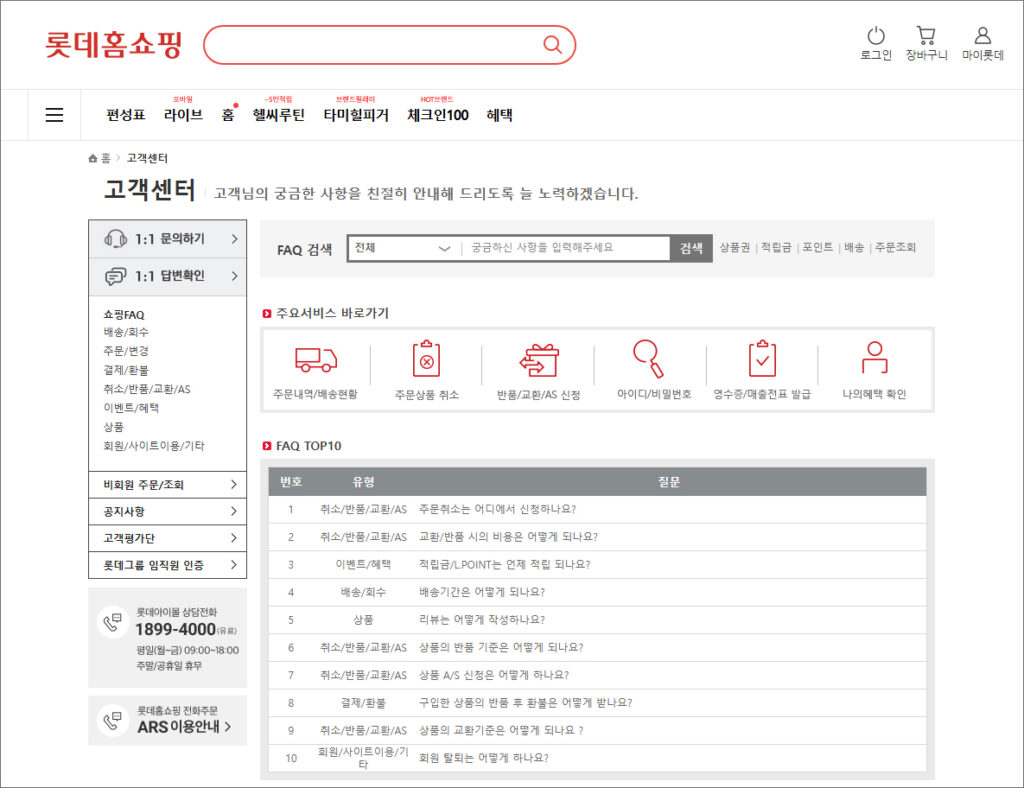Image resolution: width=1024 pixels, height=788 pixels.
Task: Expand 1:1 답변확인 chevron
Action: tap(234, 276)
